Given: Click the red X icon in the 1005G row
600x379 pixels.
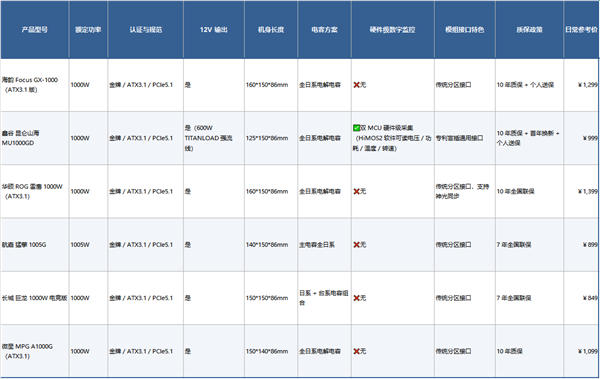Looking at the screenshot, I should (356, 245).
